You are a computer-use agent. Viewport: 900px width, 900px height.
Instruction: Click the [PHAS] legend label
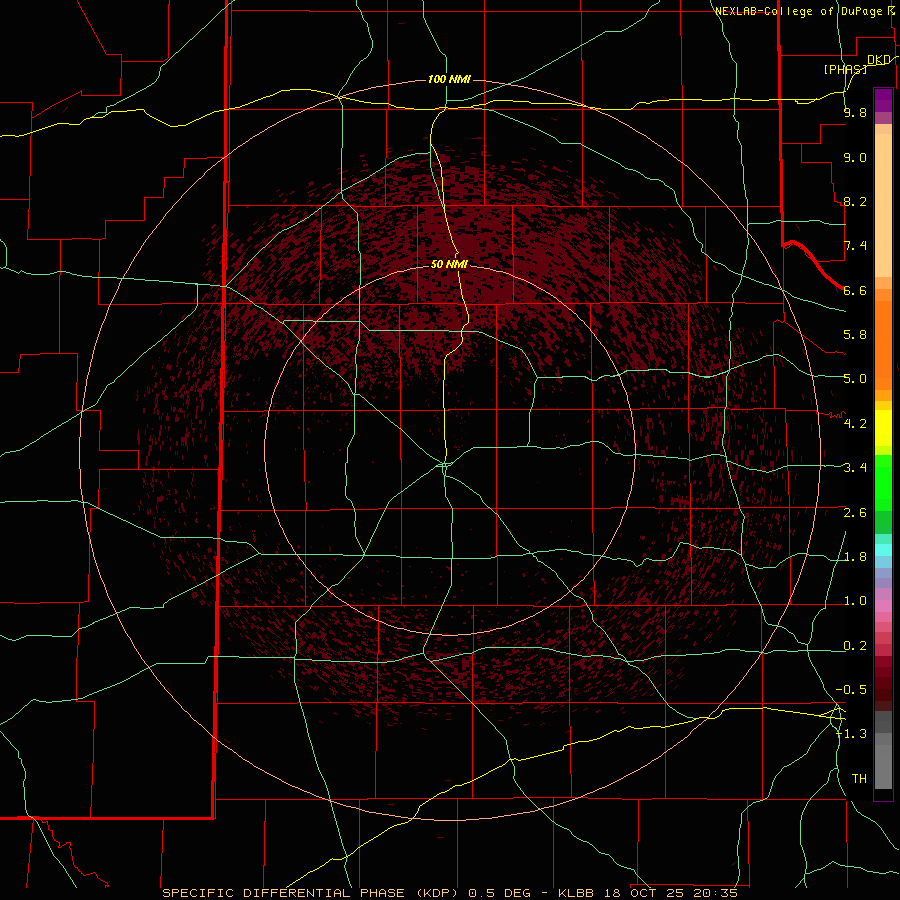click(x=845, y=69)
